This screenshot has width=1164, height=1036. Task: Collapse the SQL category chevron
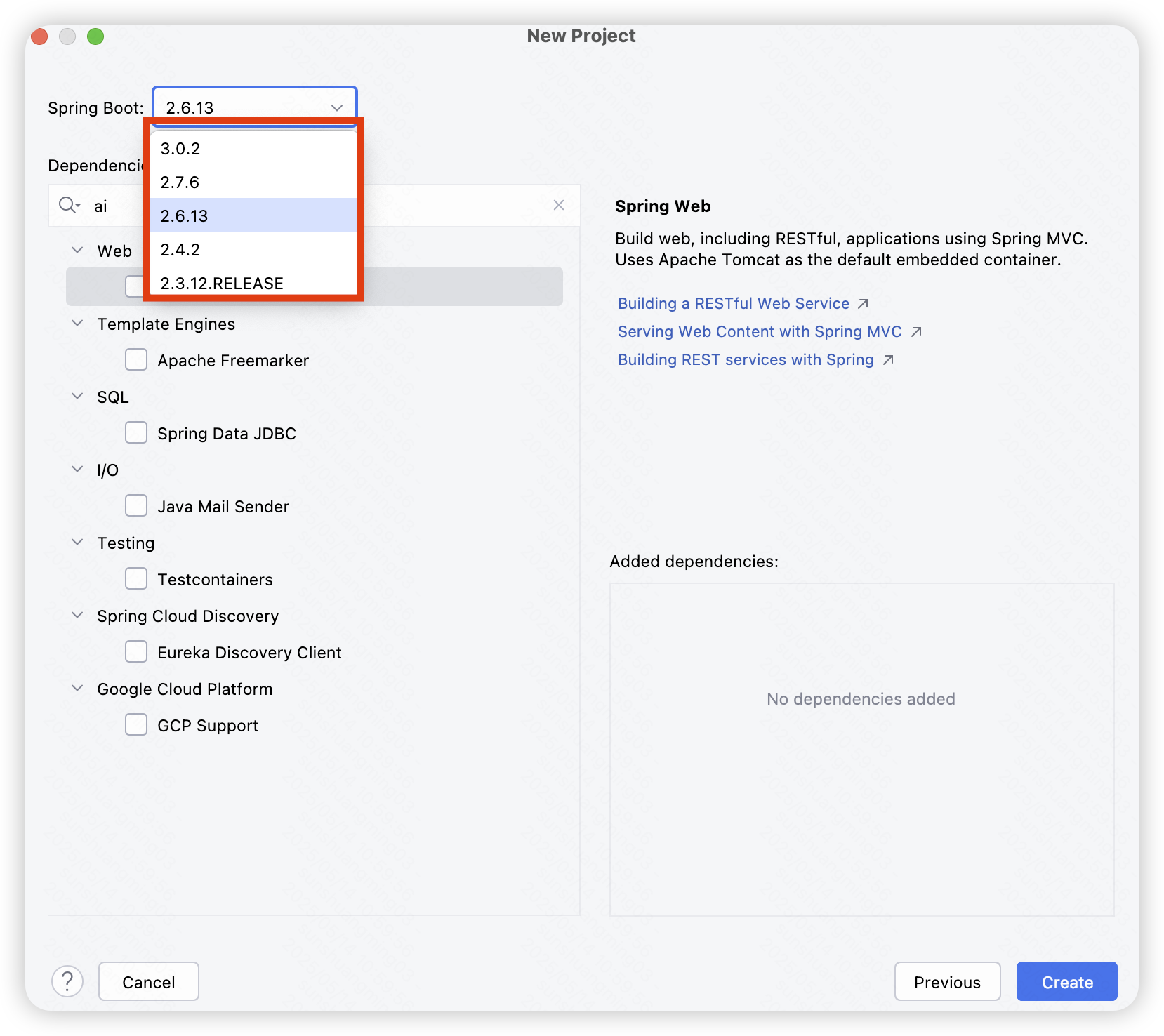(x=77, y=396)
